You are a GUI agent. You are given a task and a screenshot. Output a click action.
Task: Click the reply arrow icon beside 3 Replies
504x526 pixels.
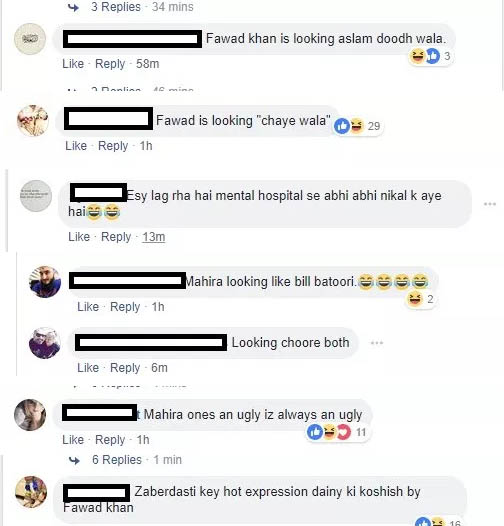[x=73, y=7]
